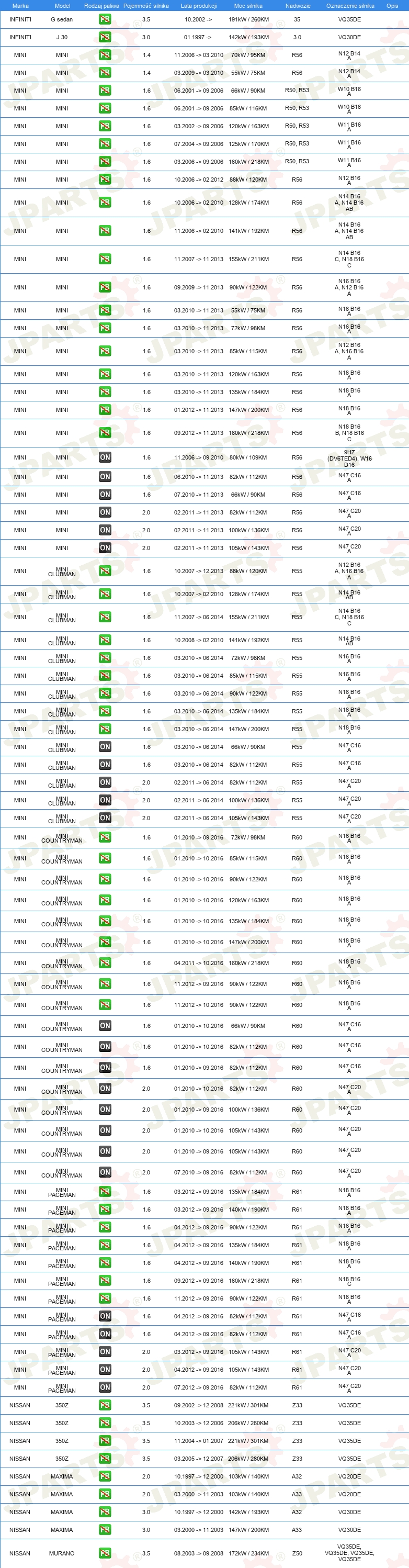Screen dimensions: 409x1568
Task: Click the petrol icon in the Countryman 72kW / 98KM row
Action: (105, 837)
